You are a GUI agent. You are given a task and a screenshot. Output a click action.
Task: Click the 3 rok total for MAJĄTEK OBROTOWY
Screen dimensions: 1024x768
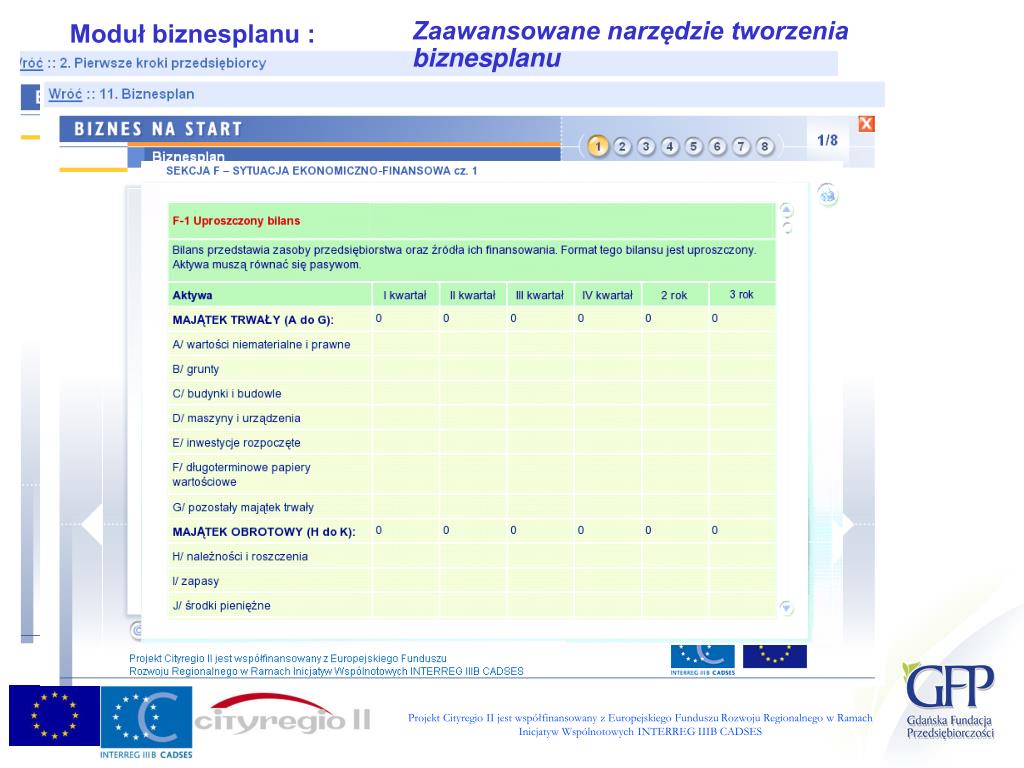[742, 530]
